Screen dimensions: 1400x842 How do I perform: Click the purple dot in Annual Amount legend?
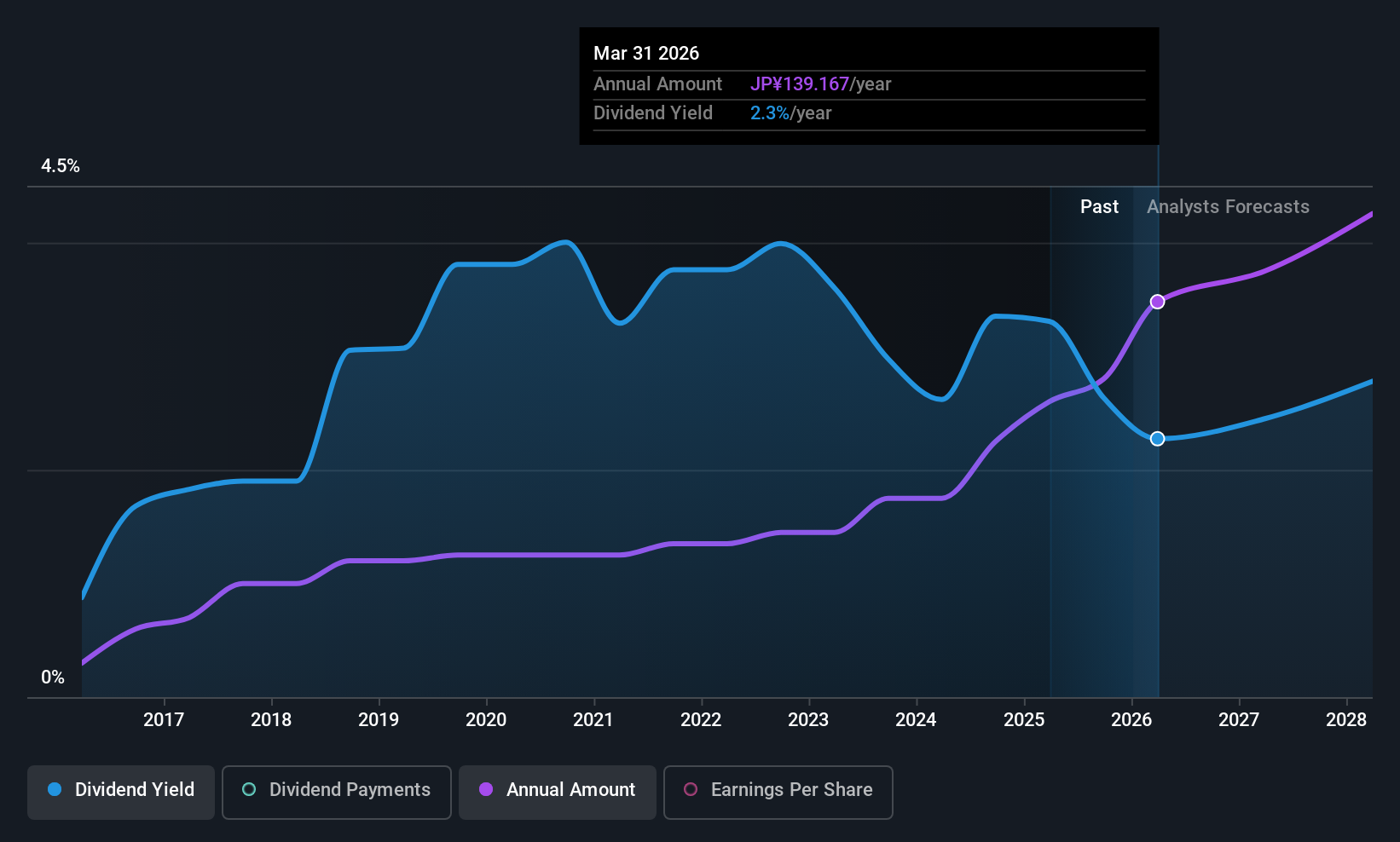pos(486,789)
